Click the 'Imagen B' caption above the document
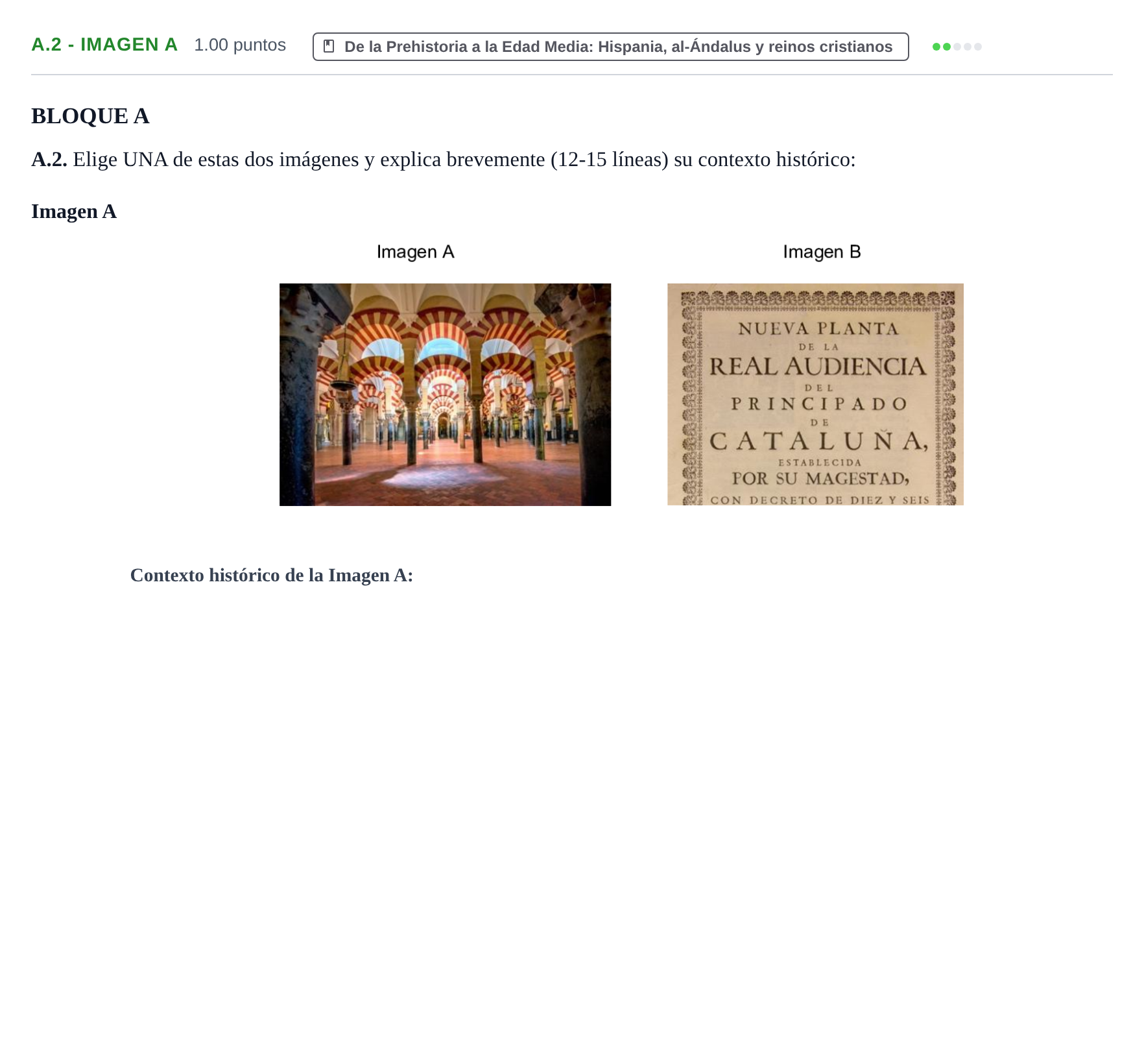This screenshot has width=1144, height=1064. (822, 252)
